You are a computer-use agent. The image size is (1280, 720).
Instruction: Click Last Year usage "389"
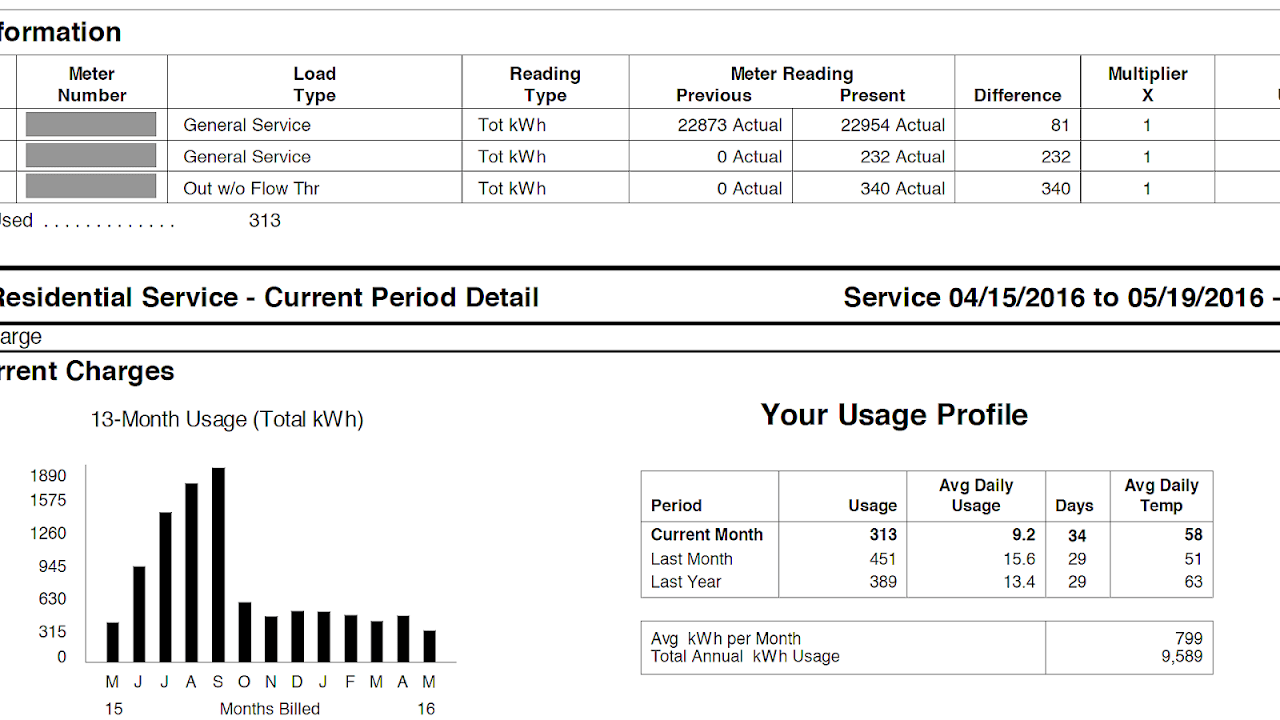(883, 582)
